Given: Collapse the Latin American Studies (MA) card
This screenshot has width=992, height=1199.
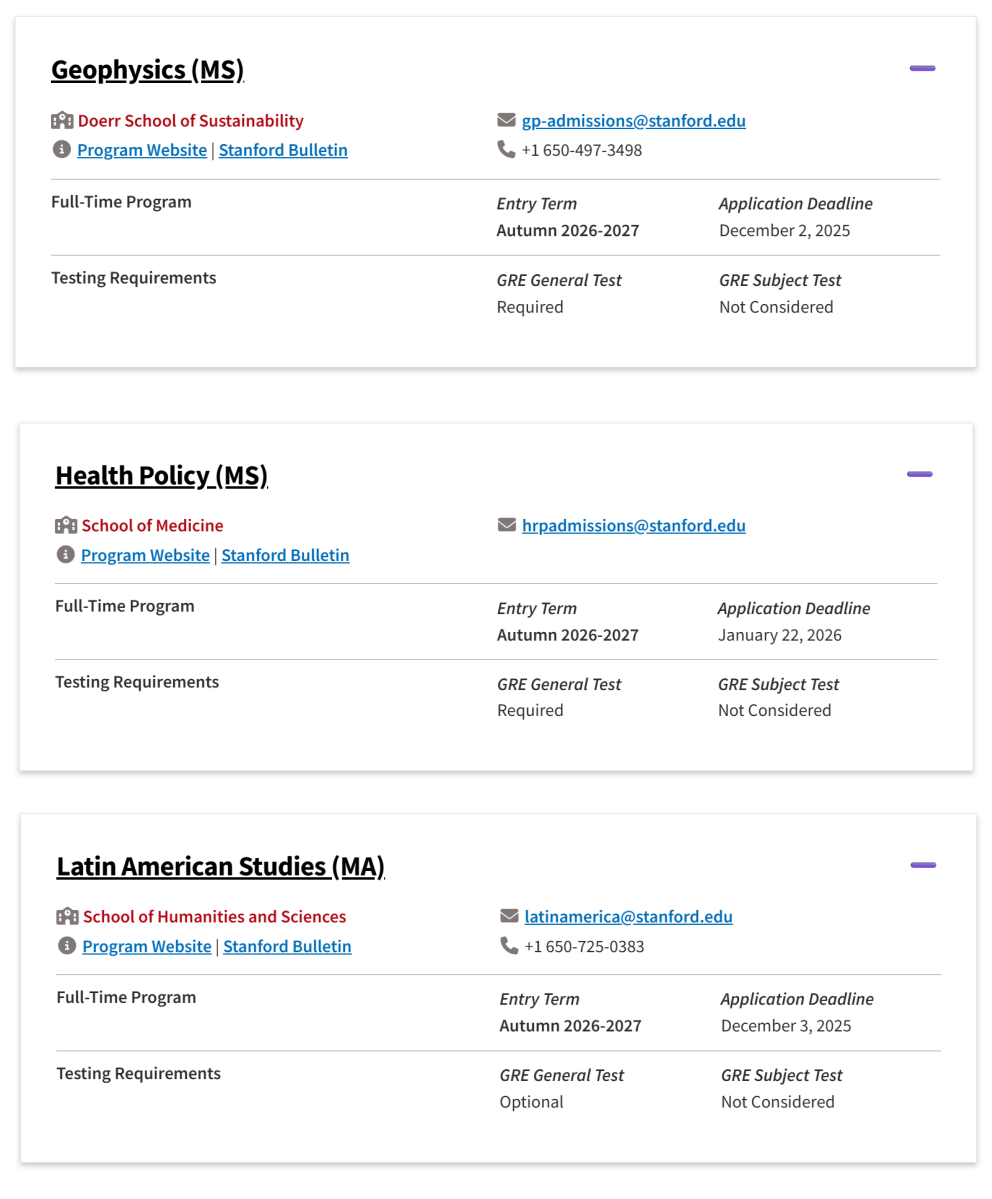Looking at the screenshot, I should point(922,865).
